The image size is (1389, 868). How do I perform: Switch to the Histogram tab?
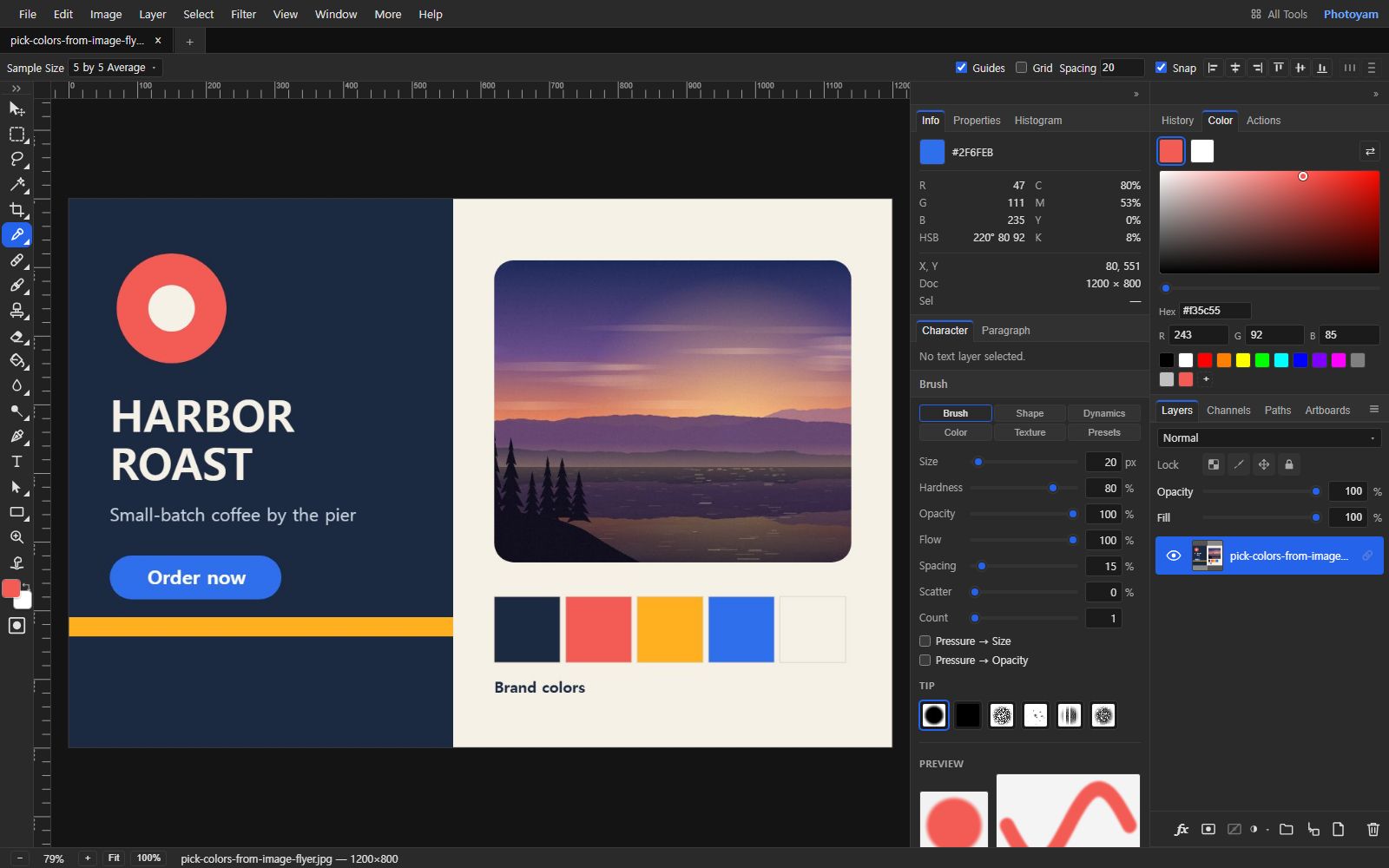click(x=1038, y=121)
